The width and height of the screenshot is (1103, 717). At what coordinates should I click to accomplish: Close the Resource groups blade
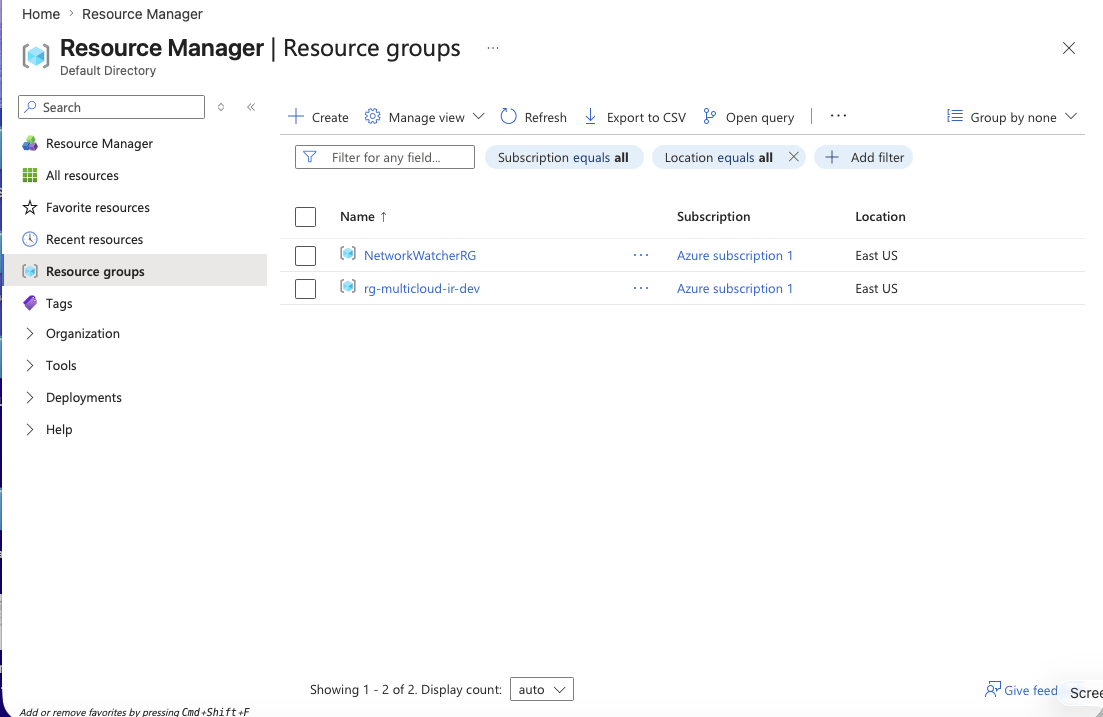point(1069,48)
